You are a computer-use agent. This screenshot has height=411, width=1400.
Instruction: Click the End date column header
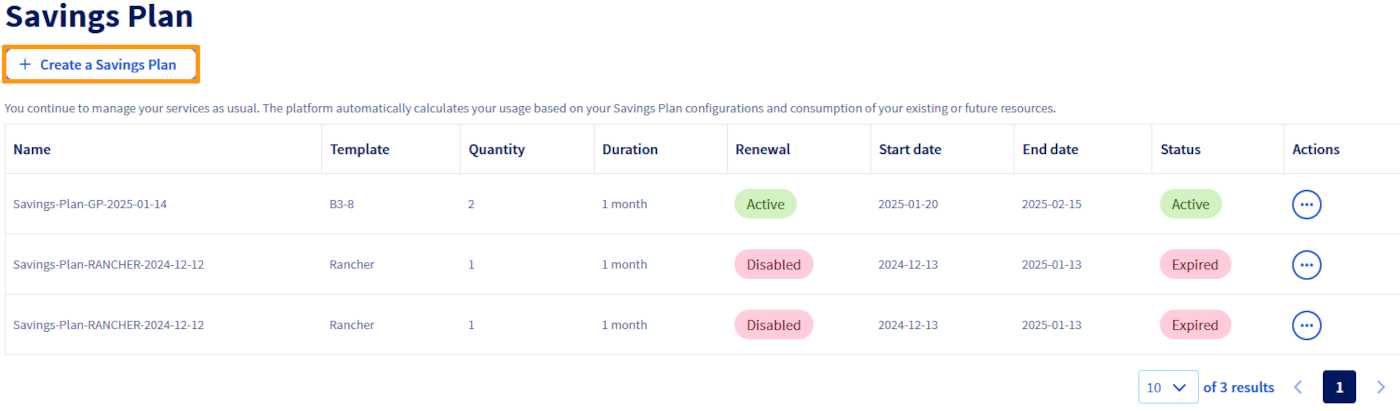click(x=1050, y=150)
